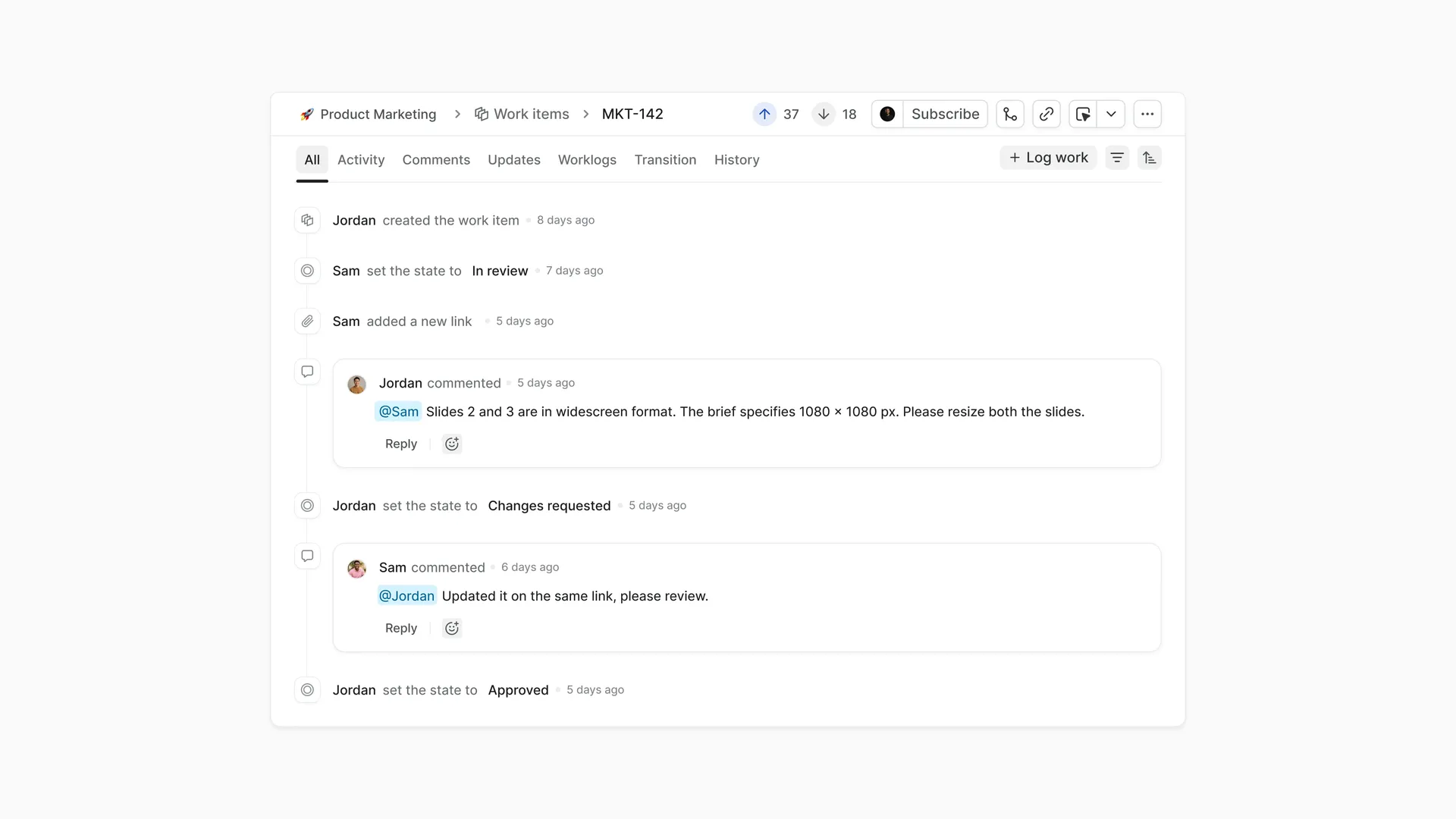This screenshot has height=819, width=1456.
Task: Click state icon beside 'Changes requested'
Action: pos(307,506)
